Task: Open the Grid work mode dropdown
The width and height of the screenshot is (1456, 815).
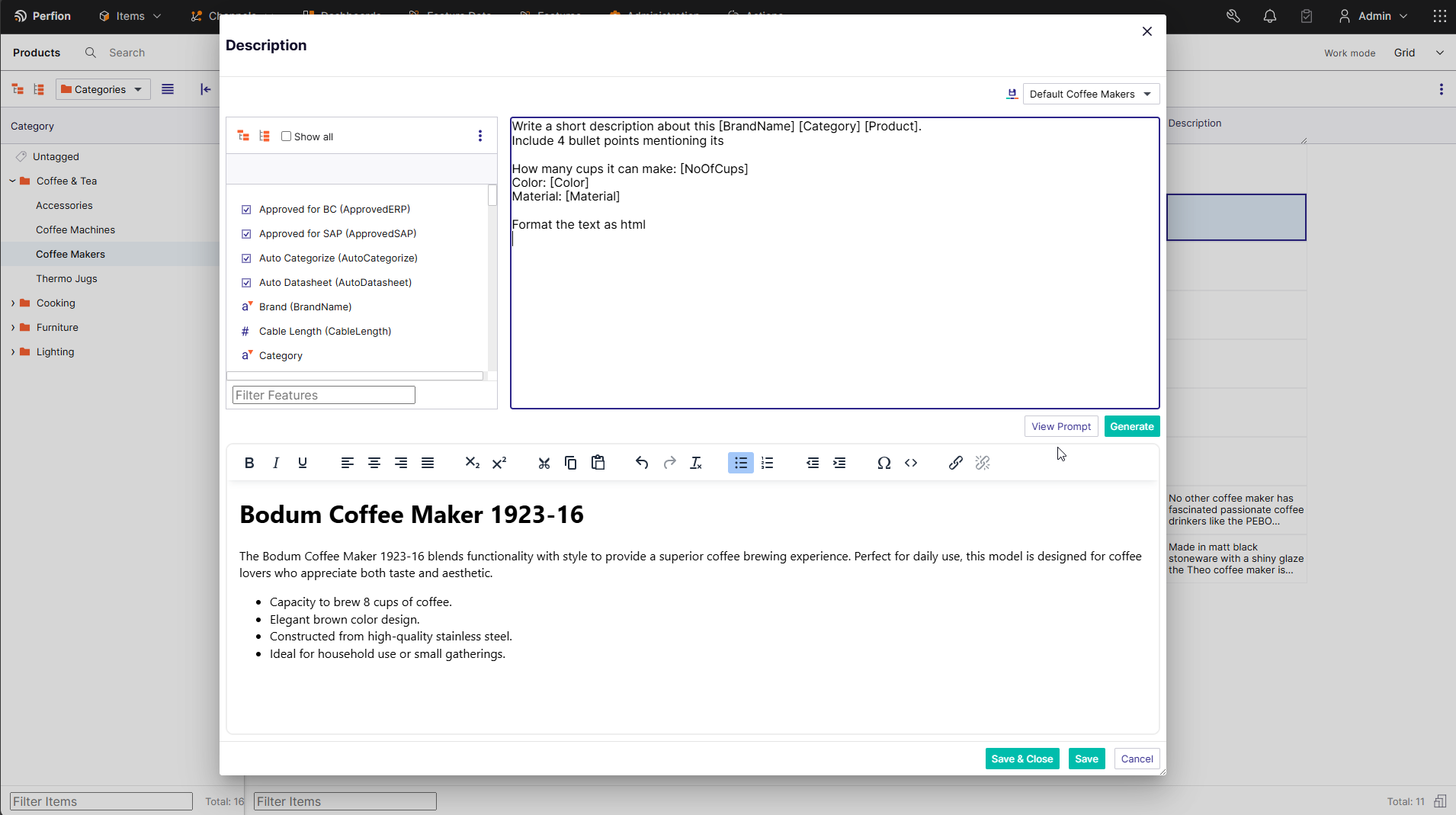Action: coord(1419,53)
